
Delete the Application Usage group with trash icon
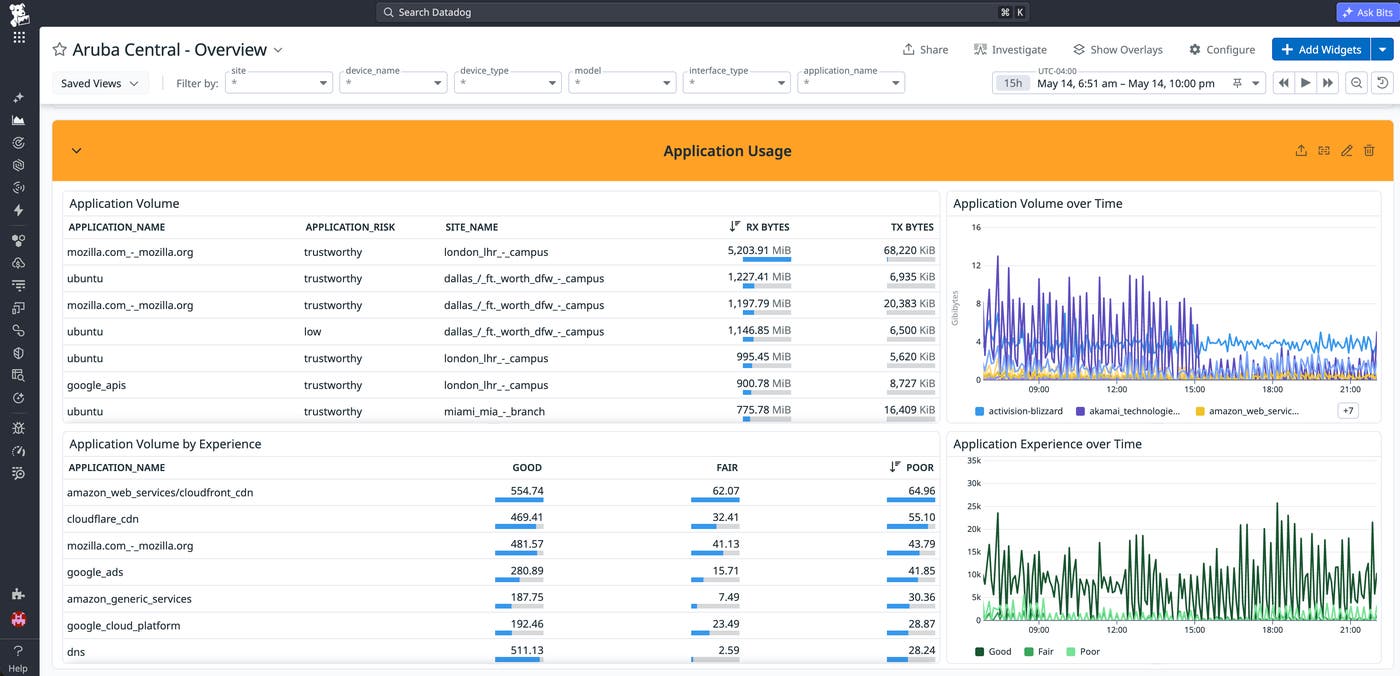[x=1369, y=151]
